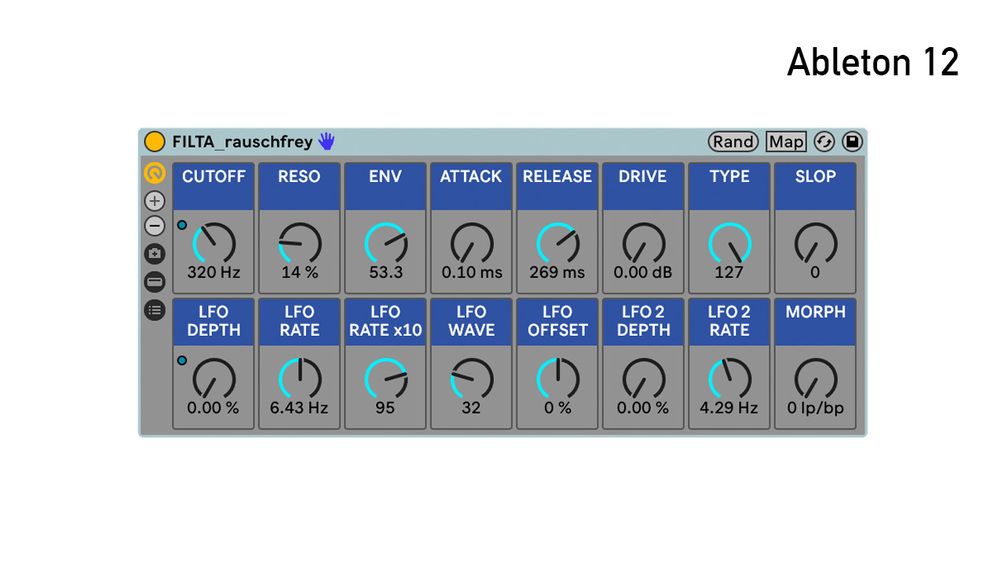1005x565 pixels.
Task: Click the 0 % LFO OFFSET value
Action: pos(558,408)
